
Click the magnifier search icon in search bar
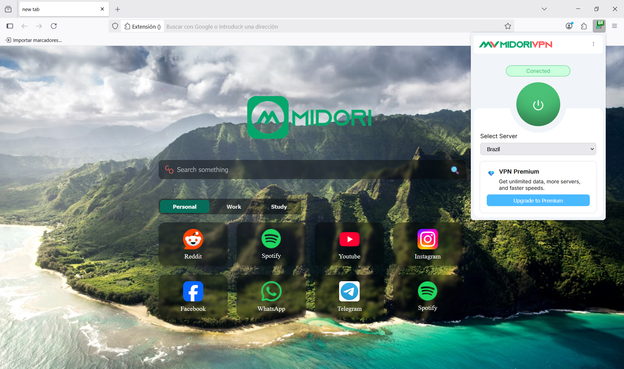click(454, 170)
